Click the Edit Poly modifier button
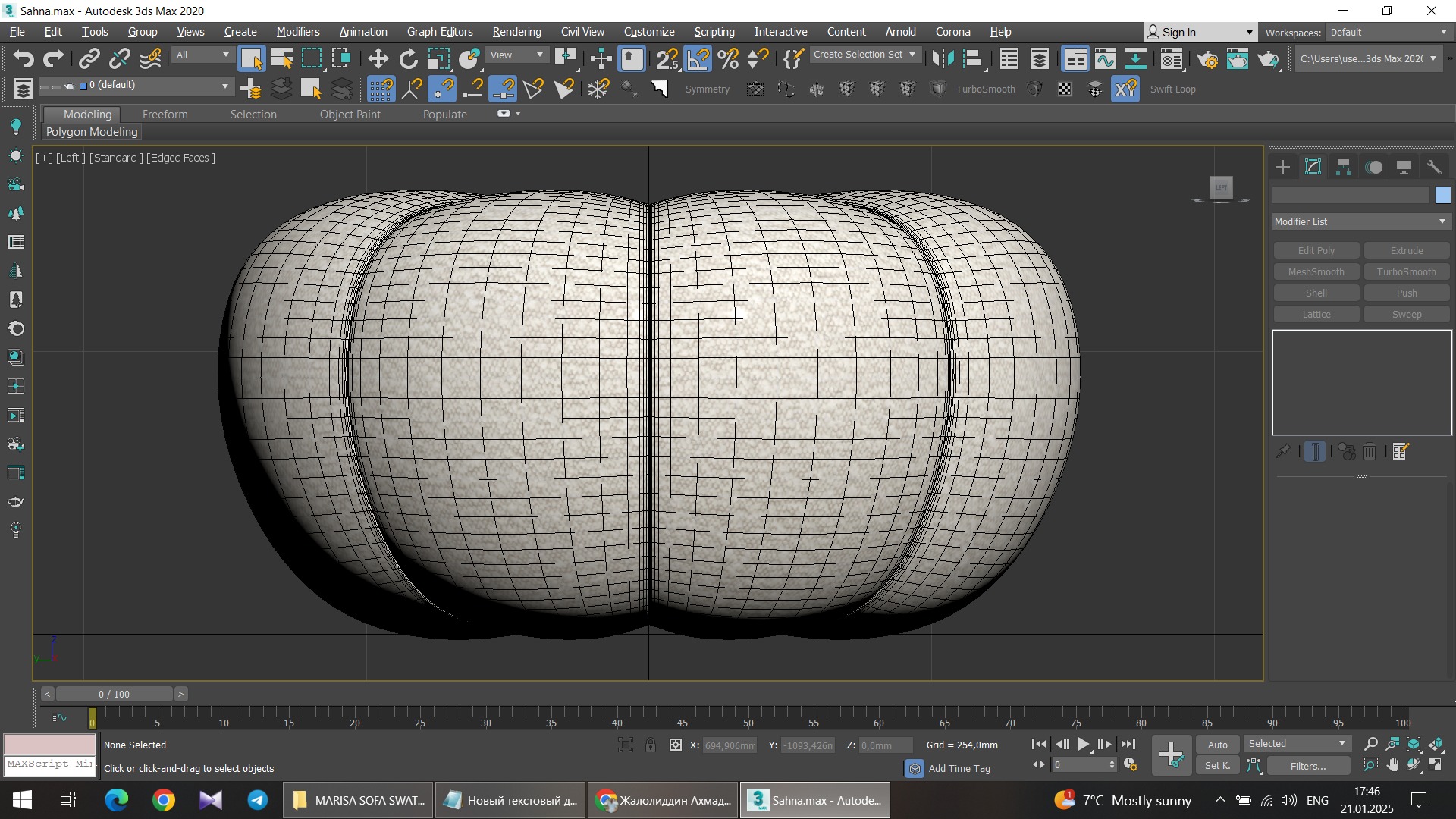This screenshot has height=819, width=1456. (1316, 250)
